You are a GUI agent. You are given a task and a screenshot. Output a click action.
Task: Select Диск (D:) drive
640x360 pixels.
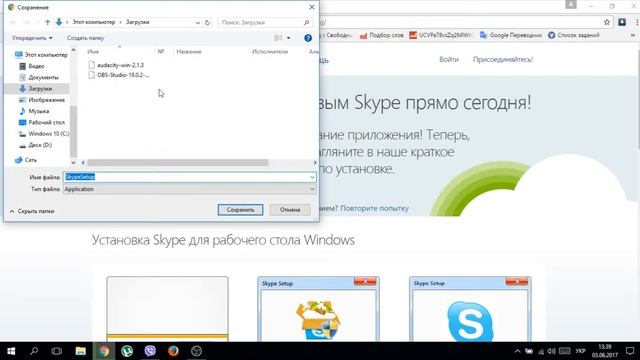click(x=36, y=145)
